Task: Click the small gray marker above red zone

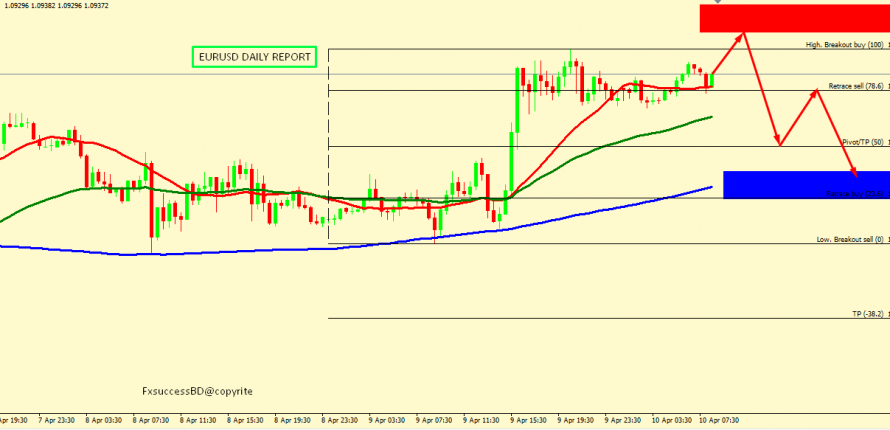Action: (x=744, y=2)
